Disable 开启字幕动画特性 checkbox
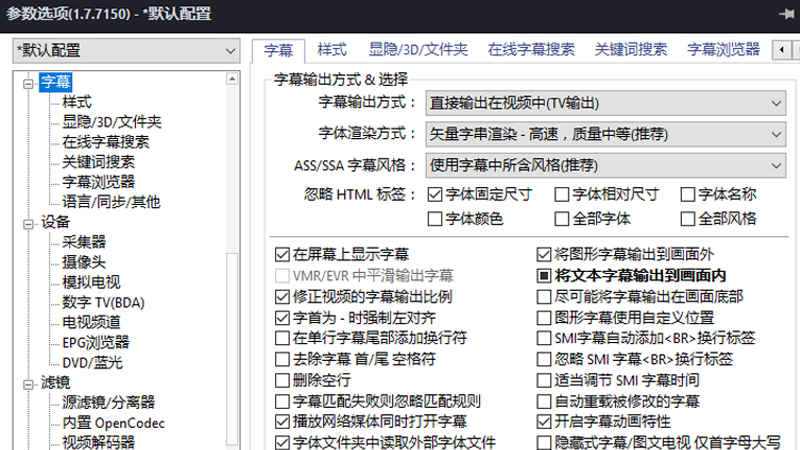This screenshot has width=800, height=450. click(545, 422)
